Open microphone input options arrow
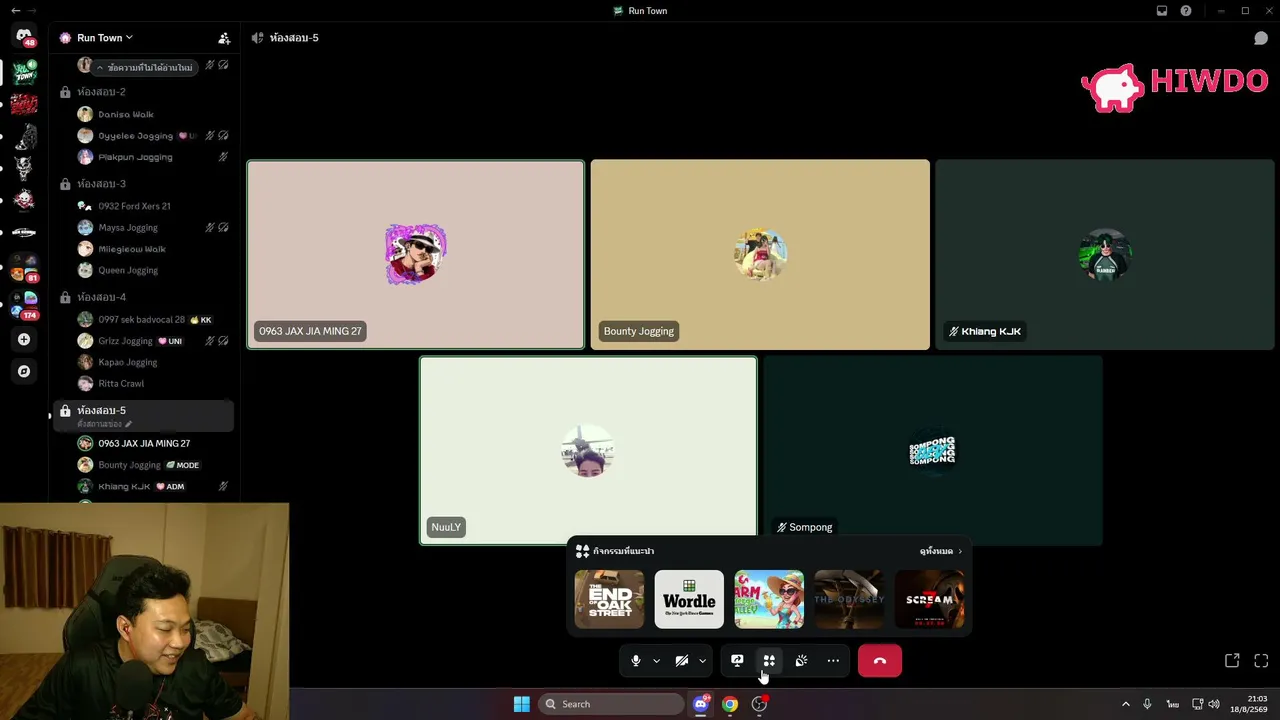Screen dimensions: 1280x720 pos(656,661)
